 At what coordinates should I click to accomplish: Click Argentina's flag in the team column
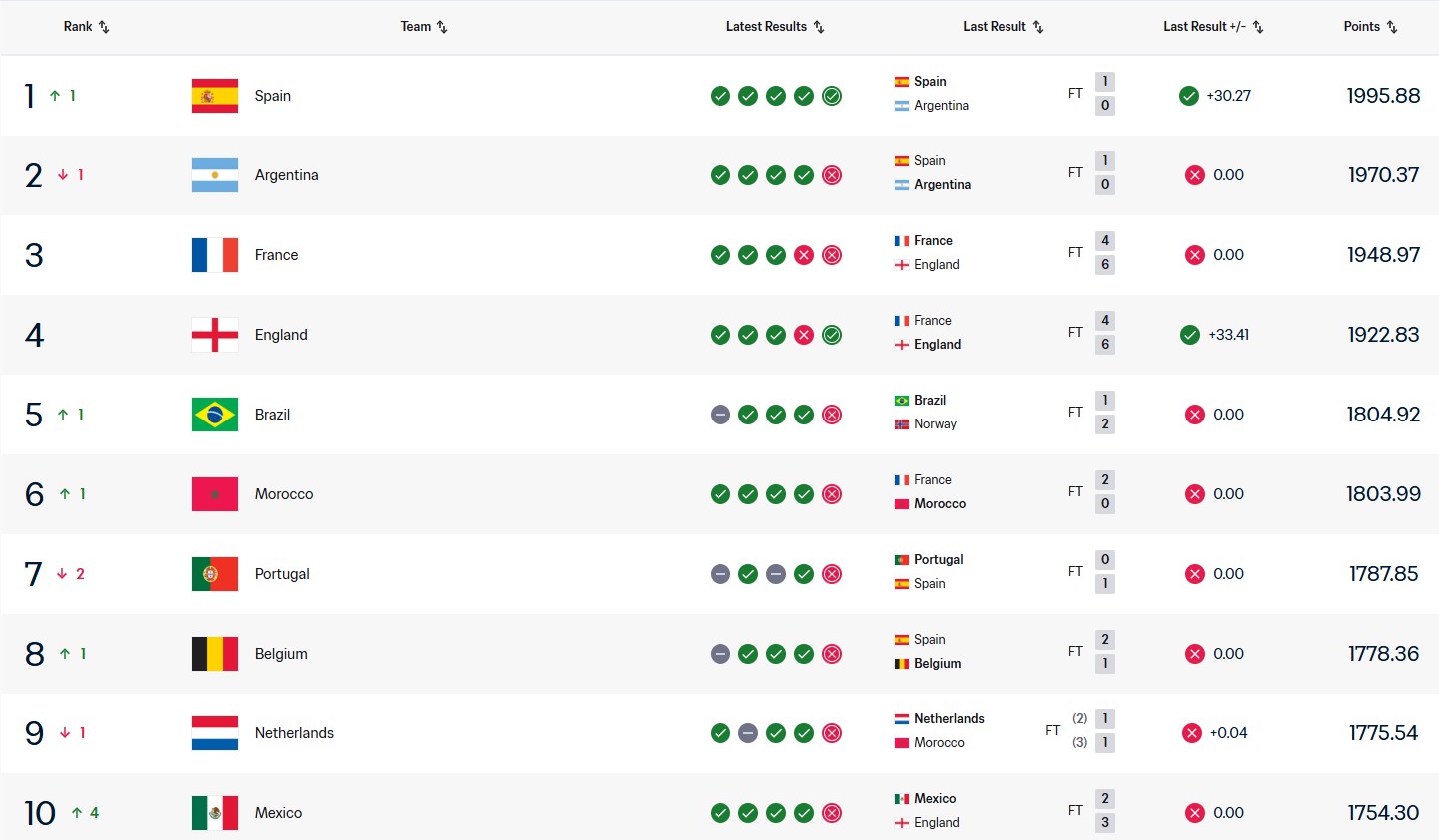coord(215,175)
